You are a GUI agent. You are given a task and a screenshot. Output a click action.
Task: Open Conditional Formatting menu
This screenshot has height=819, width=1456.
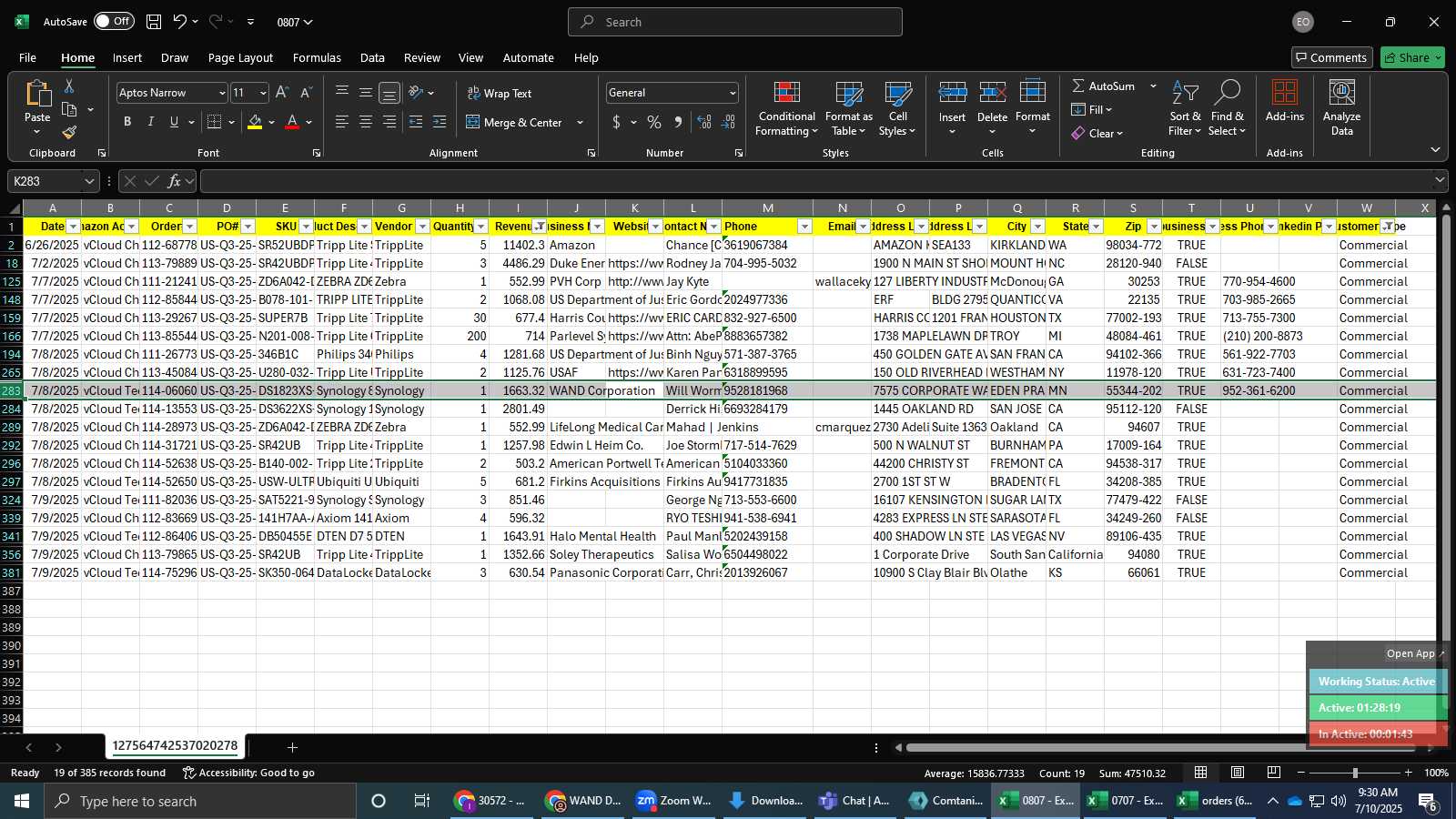tap(787, 108)
